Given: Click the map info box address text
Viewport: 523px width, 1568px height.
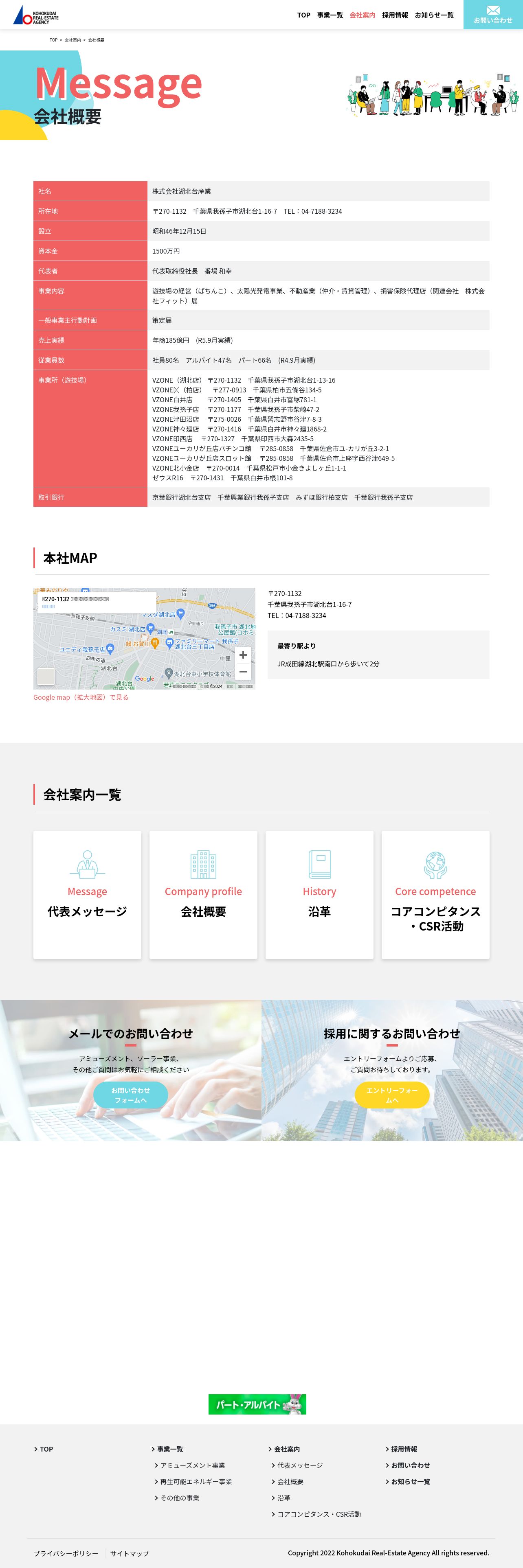Looking at the screenshot, I should tap(75, 599).
